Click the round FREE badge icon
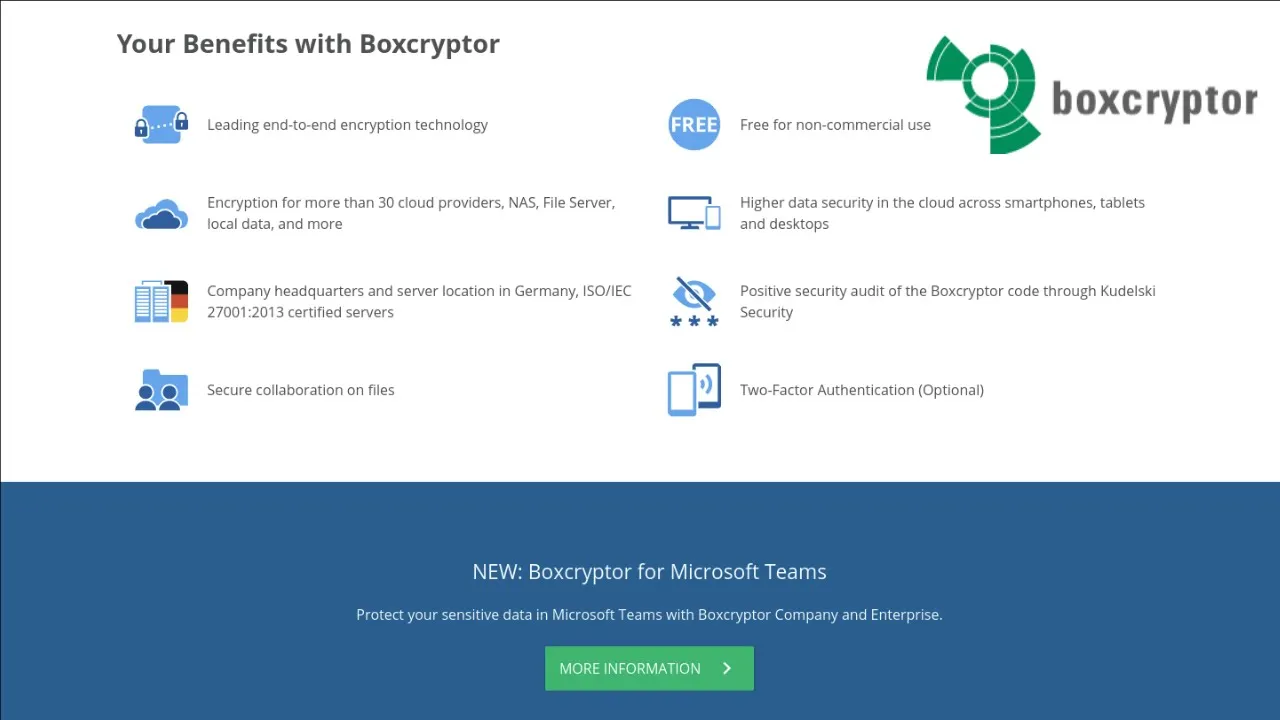1280x720 pixels. (x=694, y=125)
